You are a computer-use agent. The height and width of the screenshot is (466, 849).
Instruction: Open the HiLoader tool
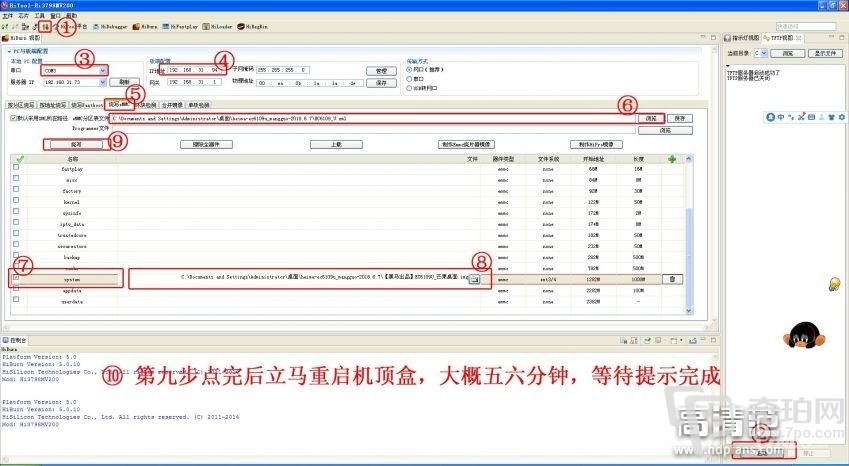click(x=218, y=27)
